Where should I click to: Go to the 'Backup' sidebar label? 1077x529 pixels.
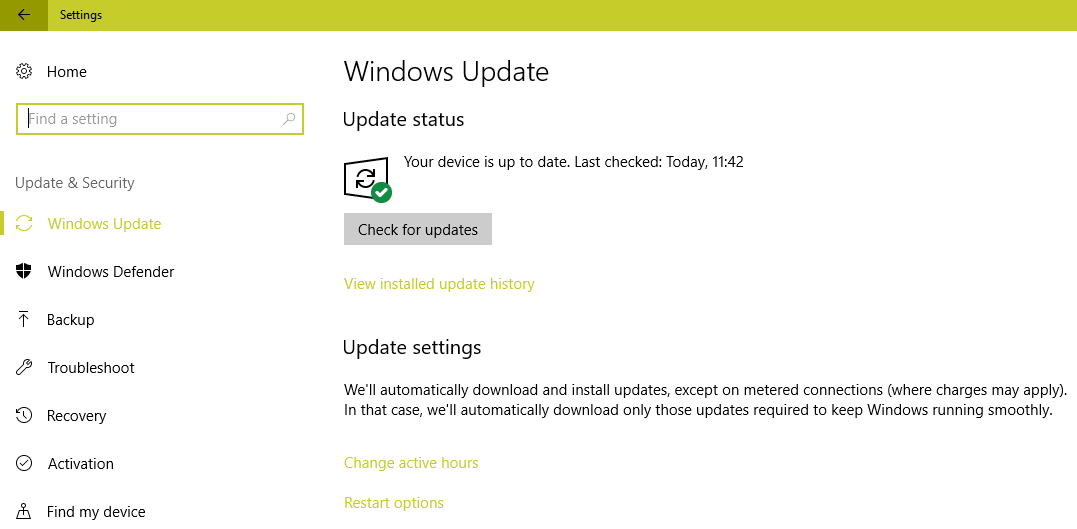70,320
